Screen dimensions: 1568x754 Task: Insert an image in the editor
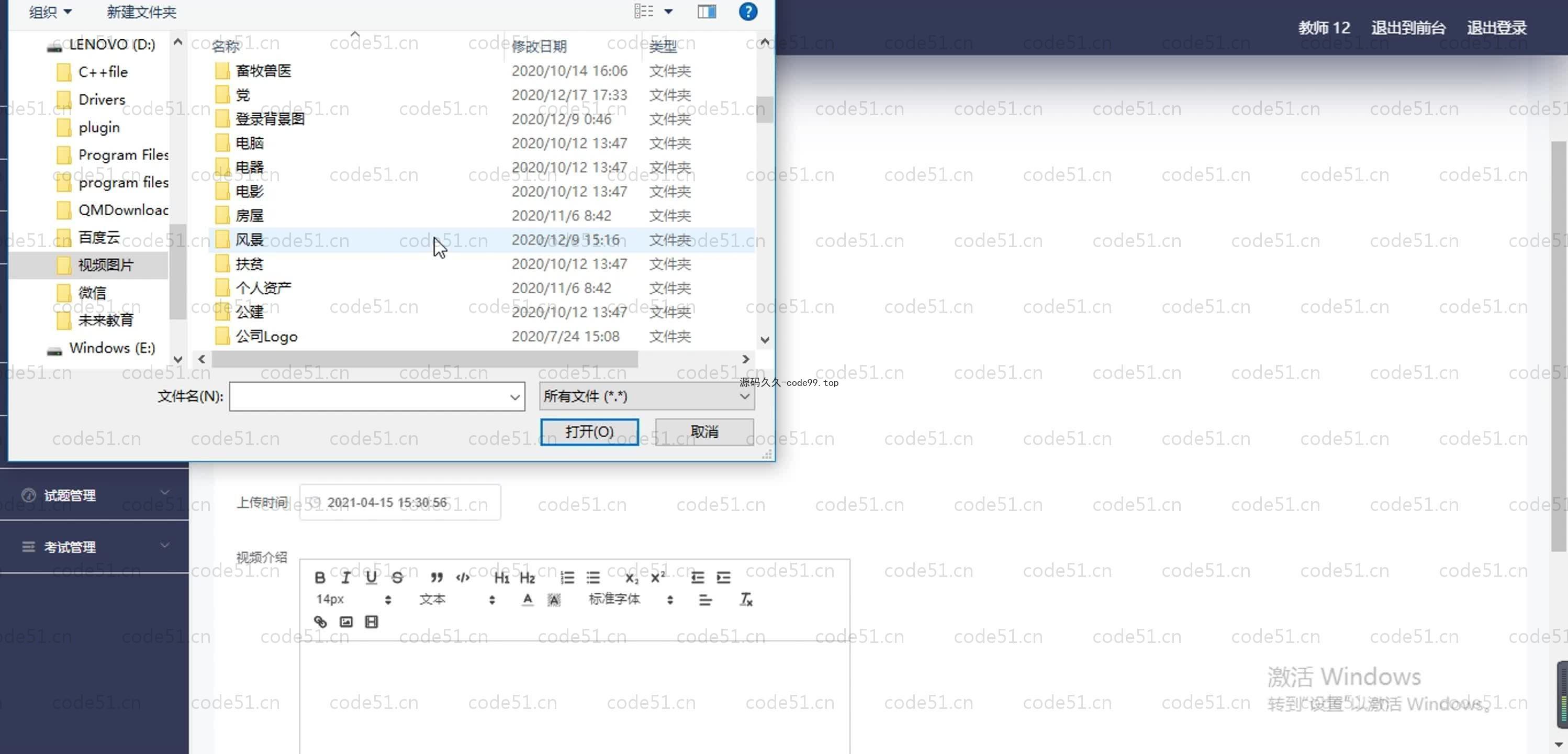(x=346, y=622)
